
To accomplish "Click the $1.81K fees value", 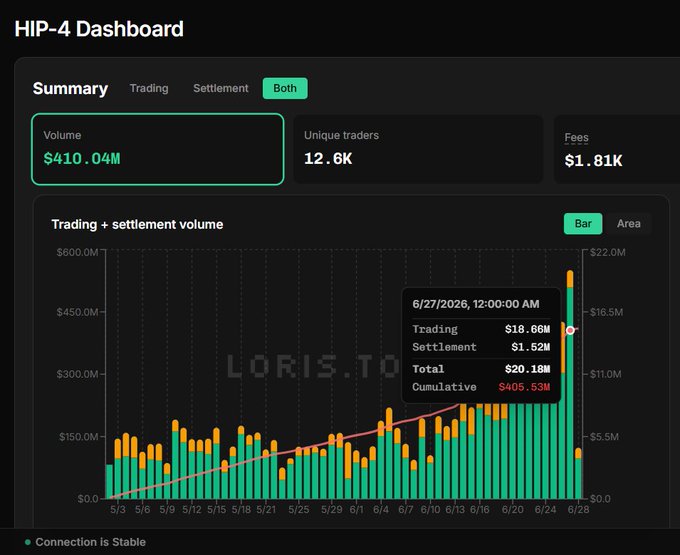I will tap(593, 161).
